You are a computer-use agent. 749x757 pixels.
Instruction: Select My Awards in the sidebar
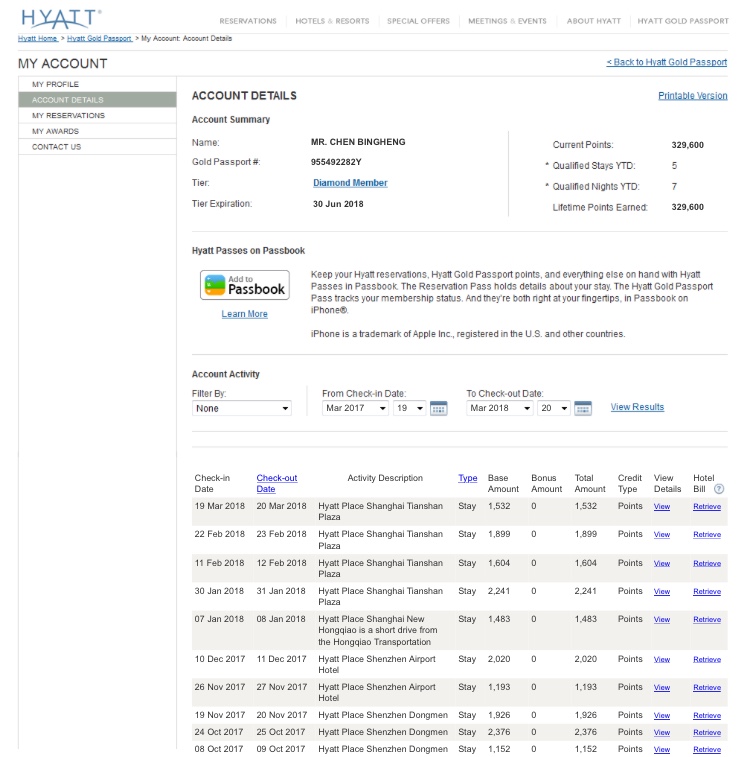[97, 131]
